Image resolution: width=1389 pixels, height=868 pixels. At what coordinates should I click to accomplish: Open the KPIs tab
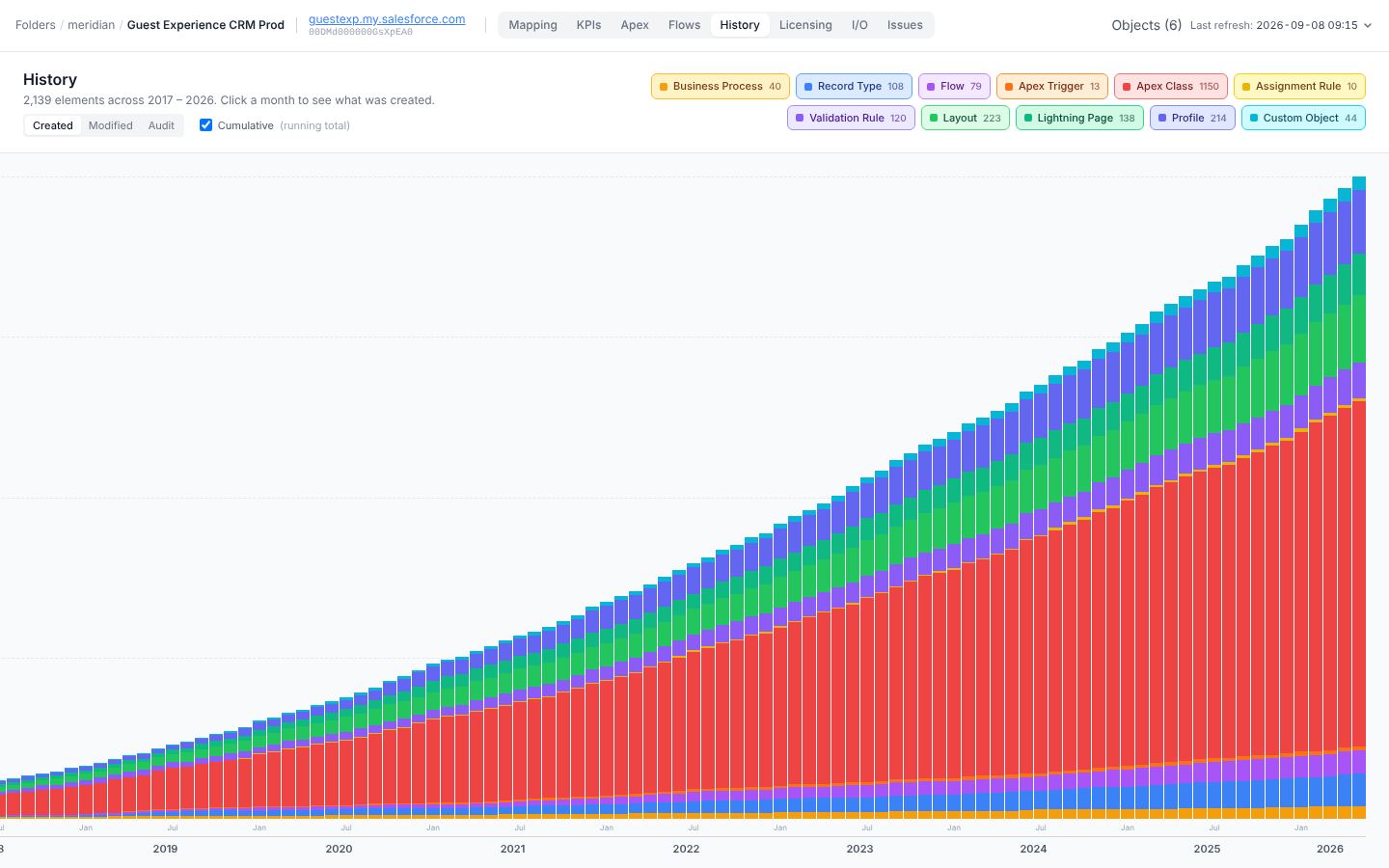[588, 25]
